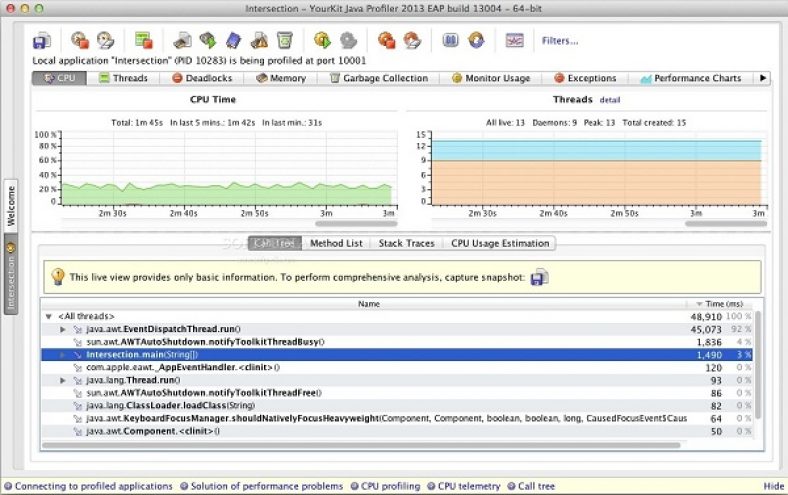Click the blue book toolbar icon
788x495 pixels.
(x=233, y=40)
